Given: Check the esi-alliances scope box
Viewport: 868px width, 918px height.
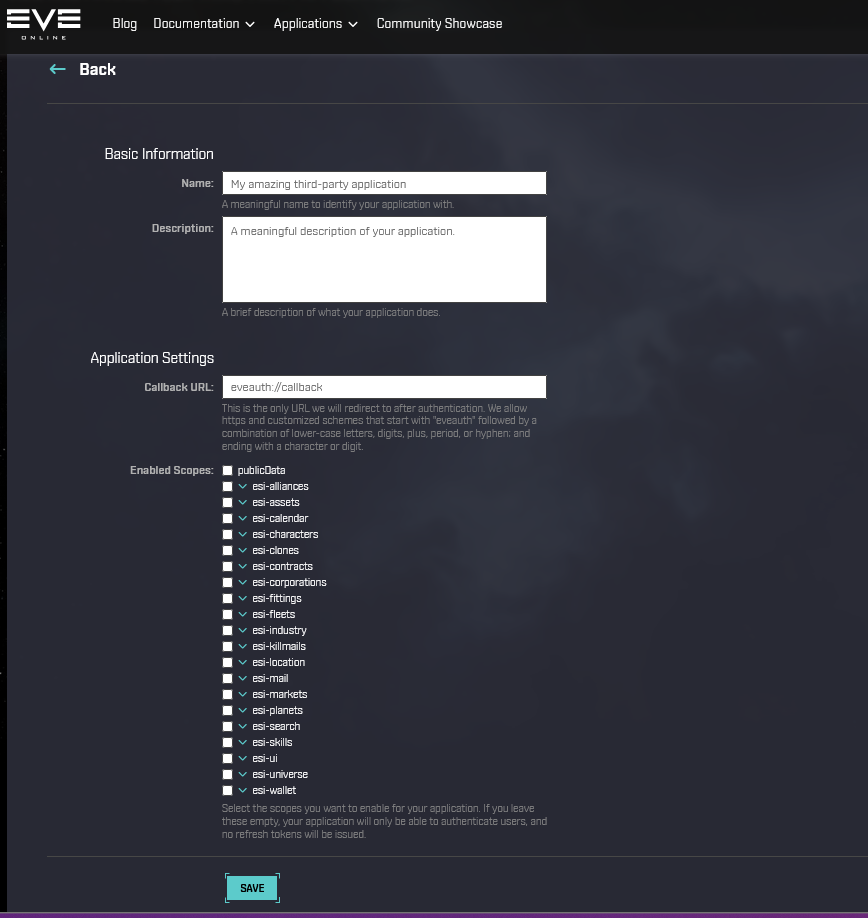Looking at the screenshot, I should click(228, 487).
